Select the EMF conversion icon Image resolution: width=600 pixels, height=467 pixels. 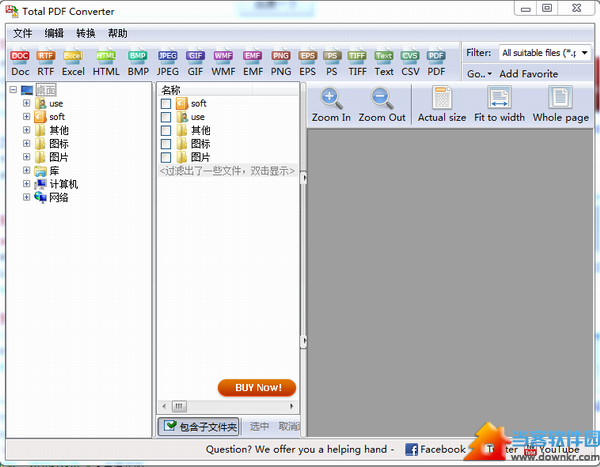253,64
